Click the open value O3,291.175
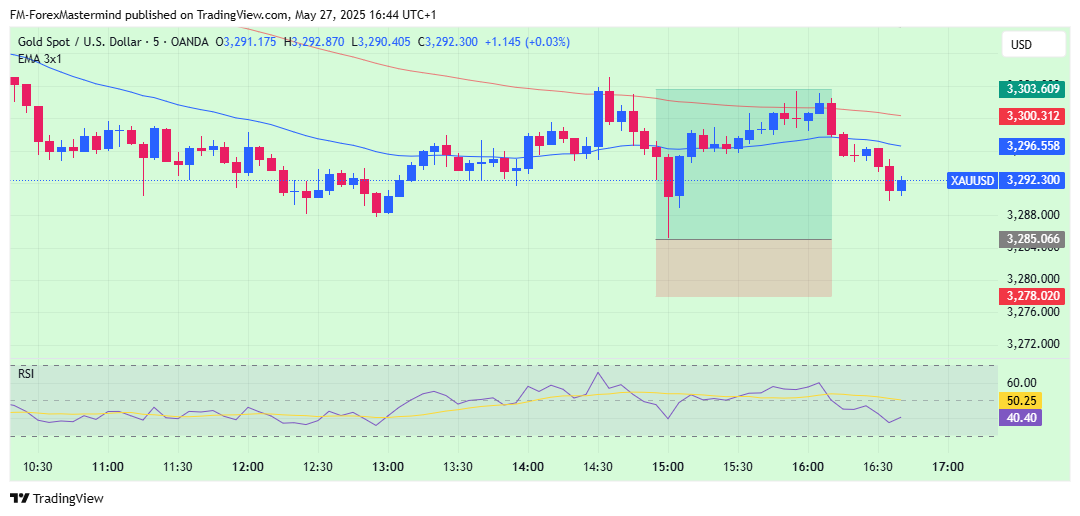Screen dimensions: 1080x516 click(246, 42)
